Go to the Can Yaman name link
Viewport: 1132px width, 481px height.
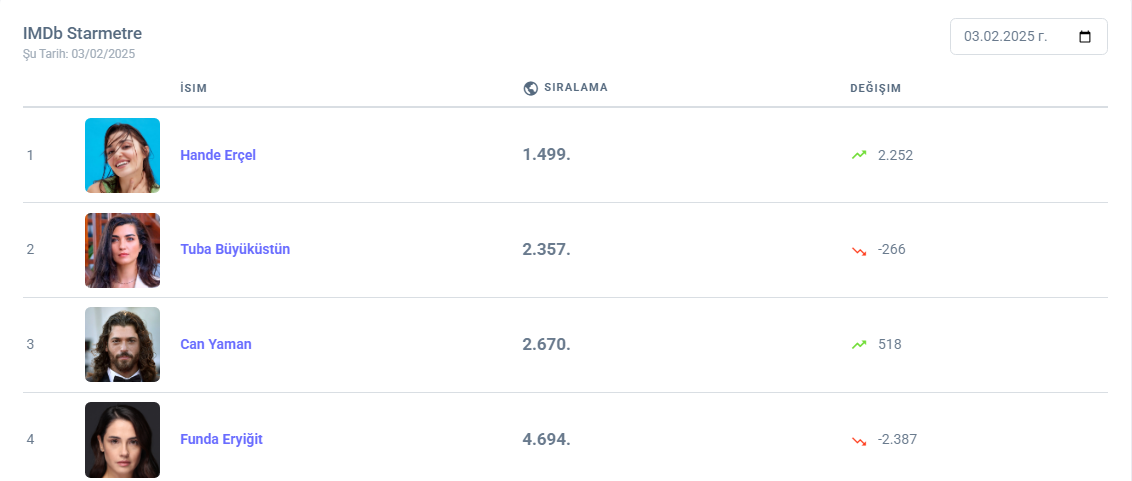coord(216,344)
